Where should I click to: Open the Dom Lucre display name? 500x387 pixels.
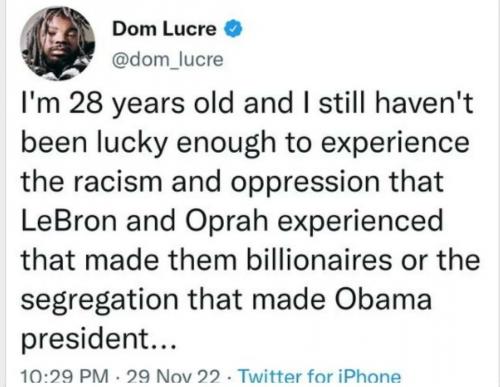point(165,29)
